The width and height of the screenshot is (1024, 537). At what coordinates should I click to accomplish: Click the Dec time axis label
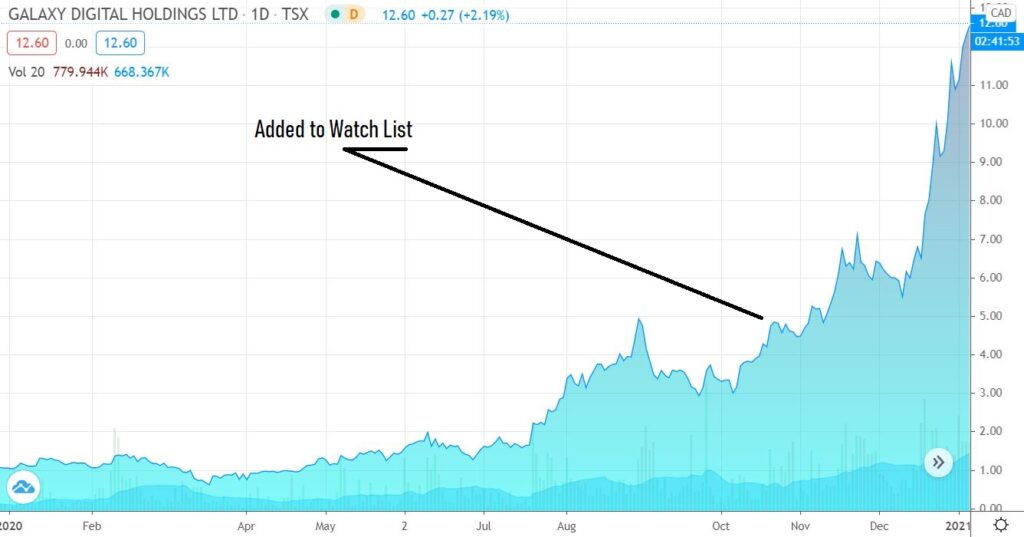tap(879, 526)
